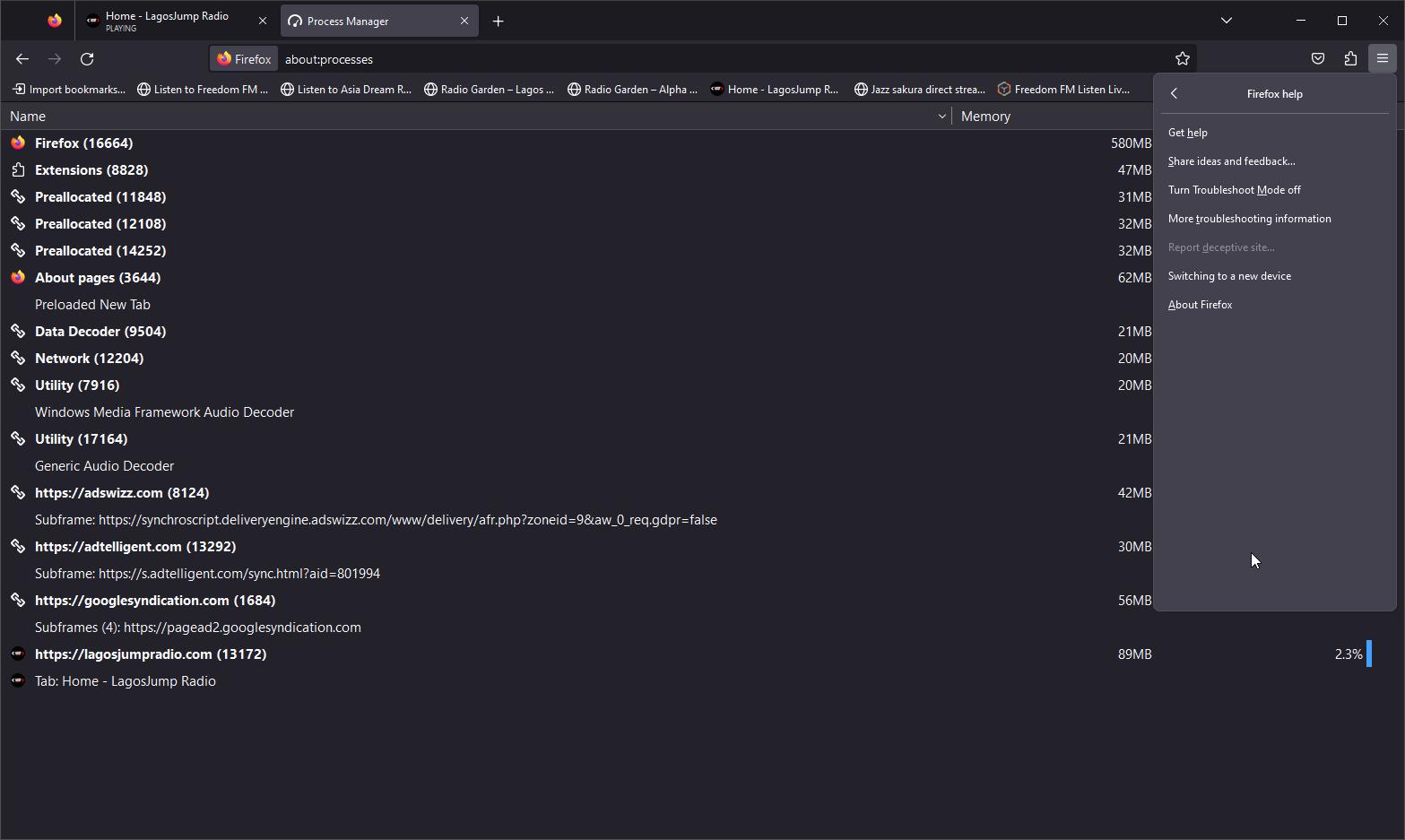Select Generic Audio Decoder row
The width and height of the screenshot is (1405, 840).
pos(577,465)
